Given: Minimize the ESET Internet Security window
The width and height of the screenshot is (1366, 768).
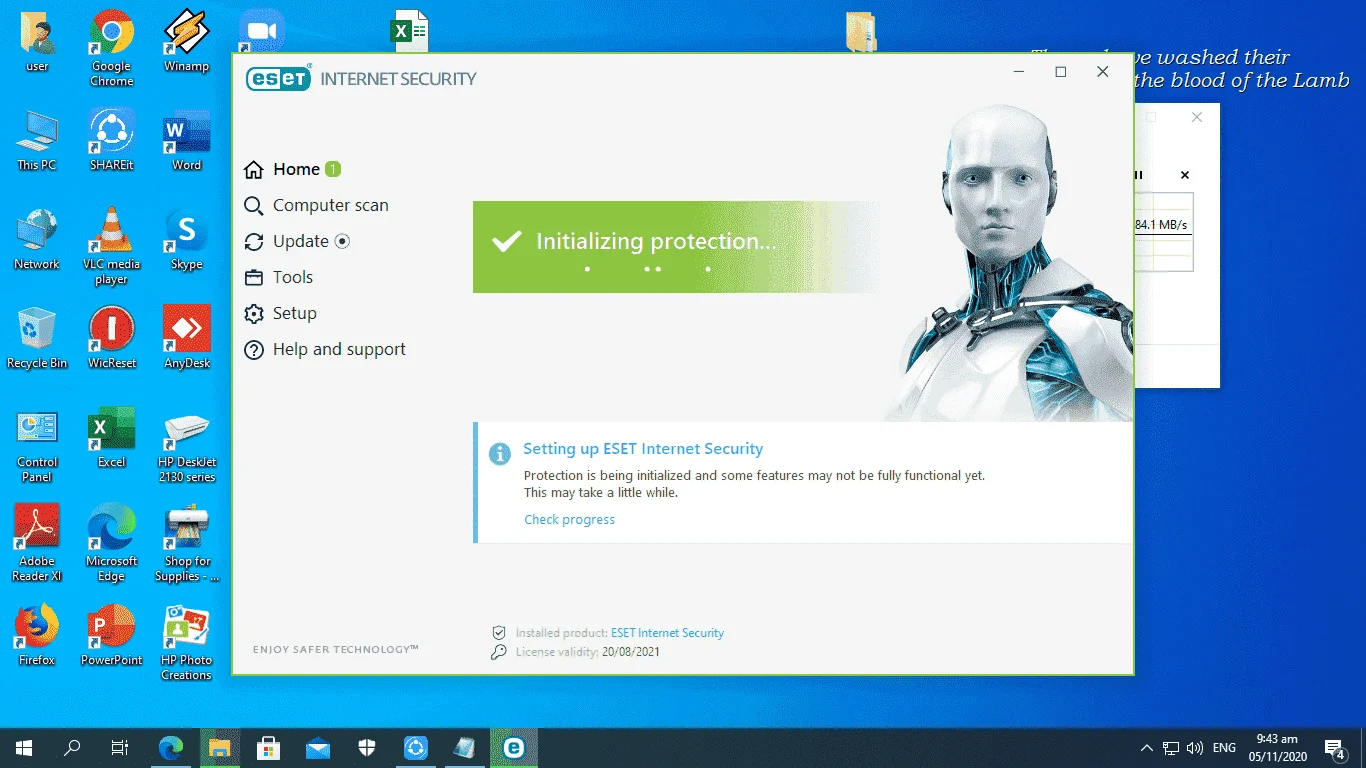Looking at the screenshot, I should click(1019, 72).
